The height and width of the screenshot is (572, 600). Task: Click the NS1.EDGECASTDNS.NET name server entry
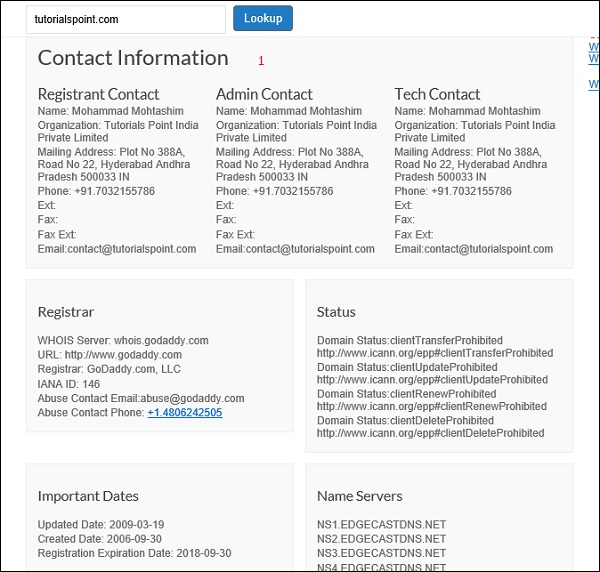click(381, 525)
